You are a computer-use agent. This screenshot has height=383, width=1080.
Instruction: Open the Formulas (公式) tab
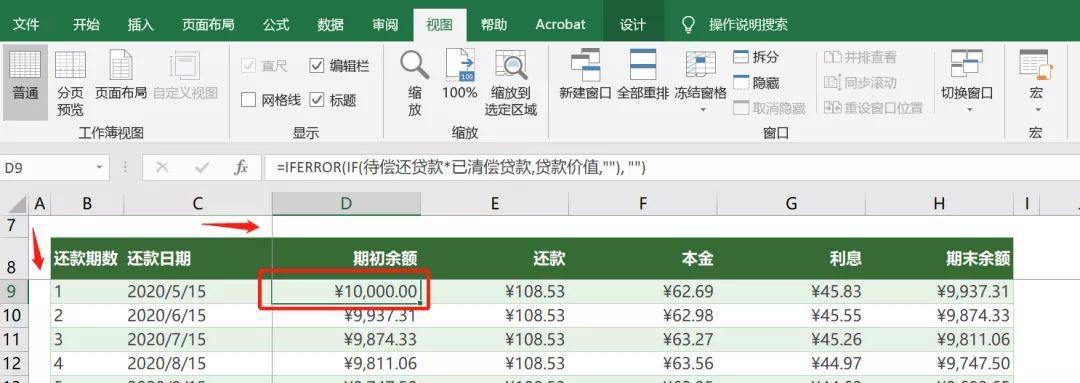[276, 25]
